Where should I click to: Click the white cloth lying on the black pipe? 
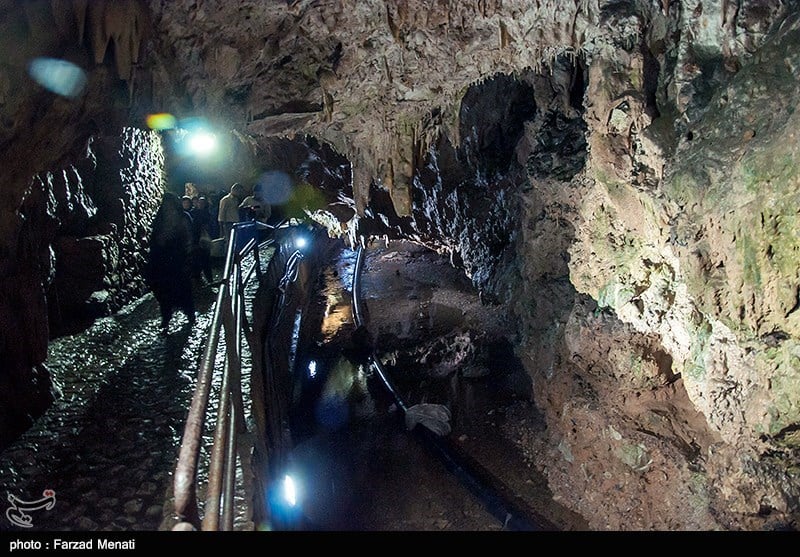coord(429,417)
